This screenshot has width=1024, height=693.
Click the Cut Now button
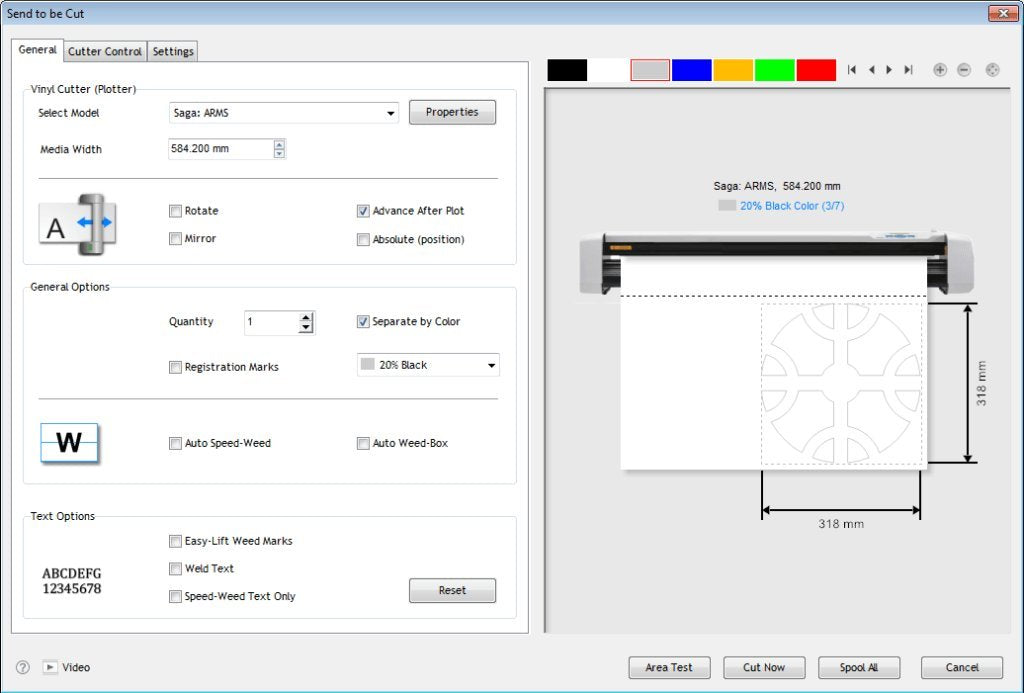pyautogui.click(x=763, y=667)
